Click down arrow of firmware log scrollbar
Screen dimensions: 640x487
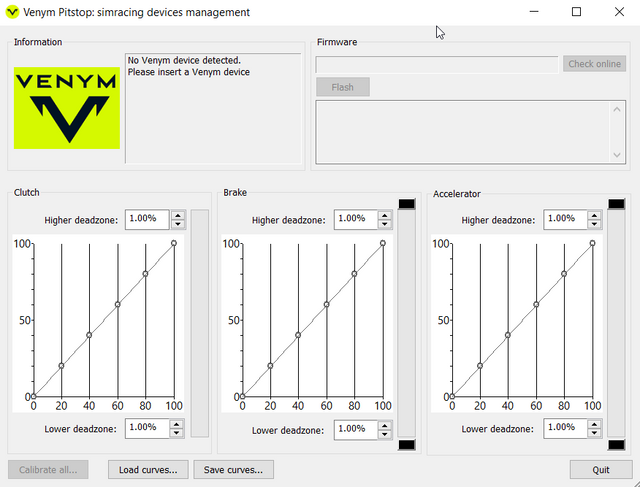tap(617, 155)
